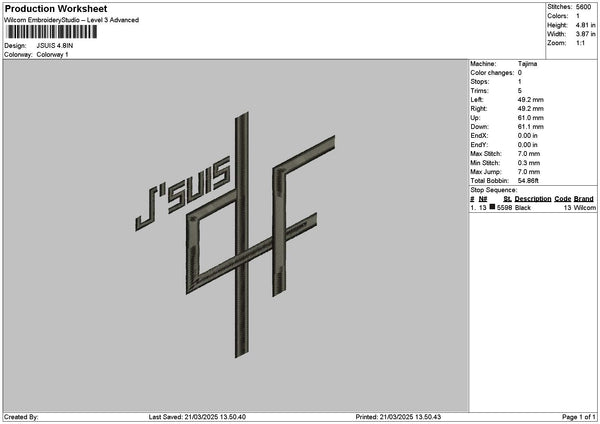Image resolution: width=600 pixels, height=424 pixels.
Task: Click the J'SUIS embroidered lettering in preview
Action: click(183, 192)
